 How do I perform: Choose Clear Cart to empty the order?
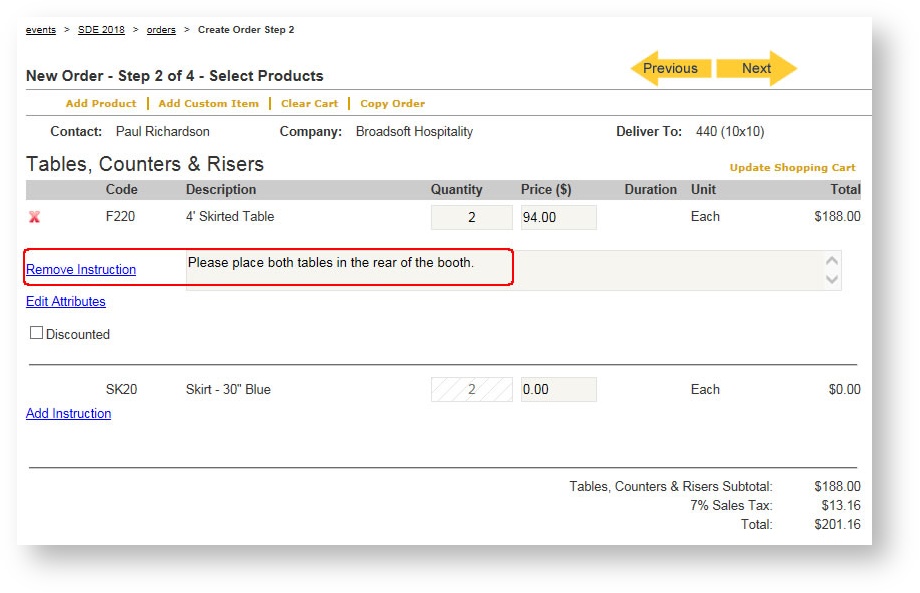tap(309, 103)
